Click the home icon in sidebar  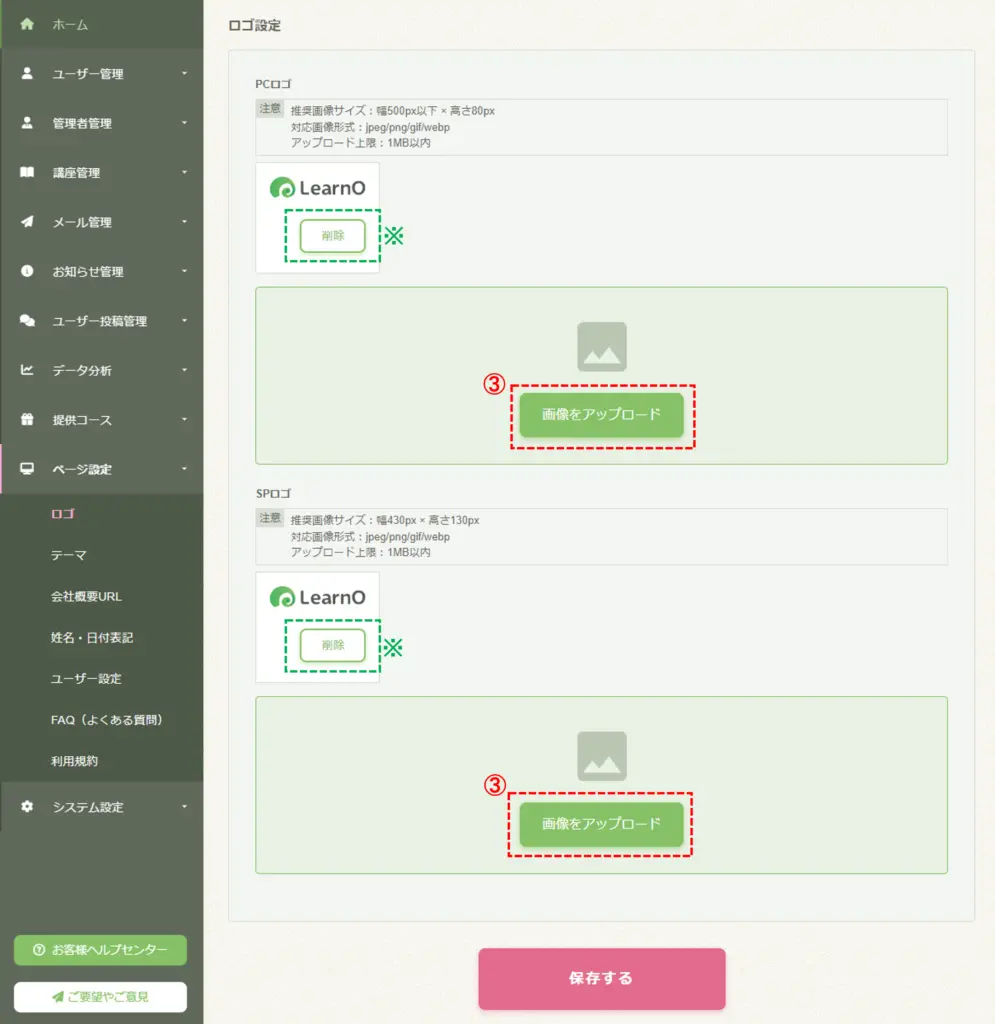point(27,24)
